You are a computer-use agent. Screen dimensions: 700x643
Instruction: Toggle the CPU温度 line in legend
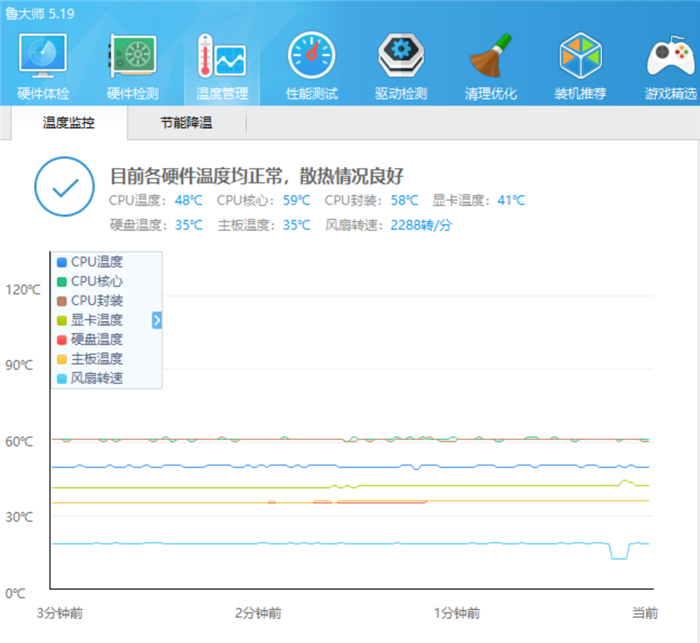96,262
